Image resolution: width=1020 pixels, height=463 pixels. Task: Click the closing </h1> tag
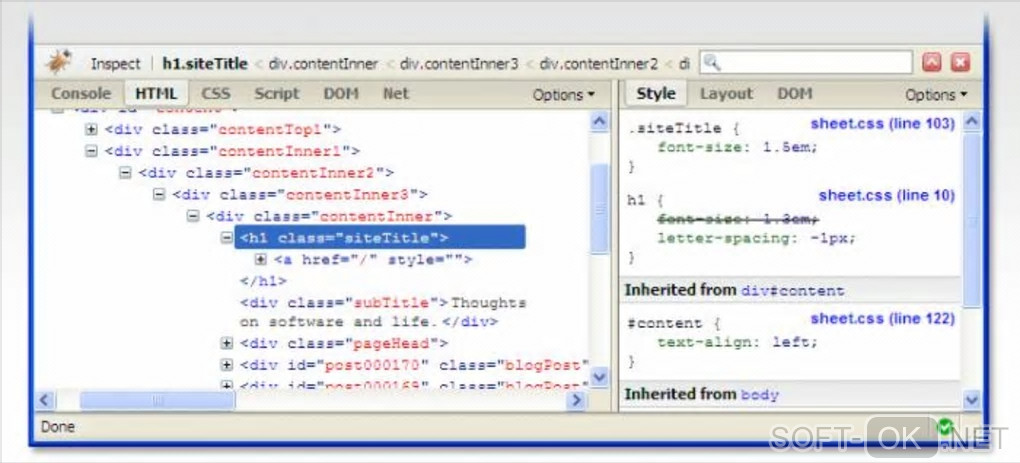263,281
